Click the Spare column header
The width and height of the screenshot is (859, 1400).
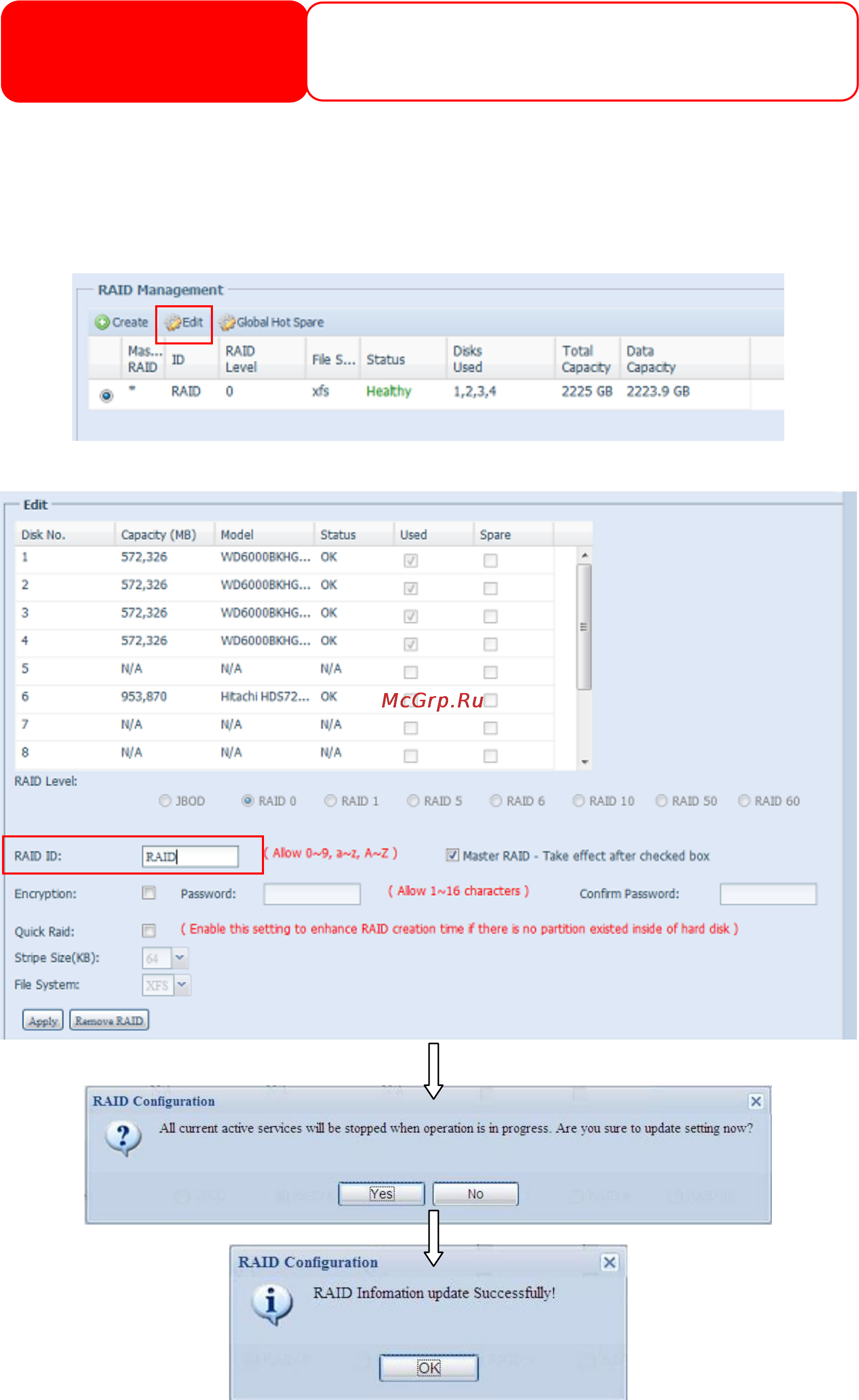513,535
